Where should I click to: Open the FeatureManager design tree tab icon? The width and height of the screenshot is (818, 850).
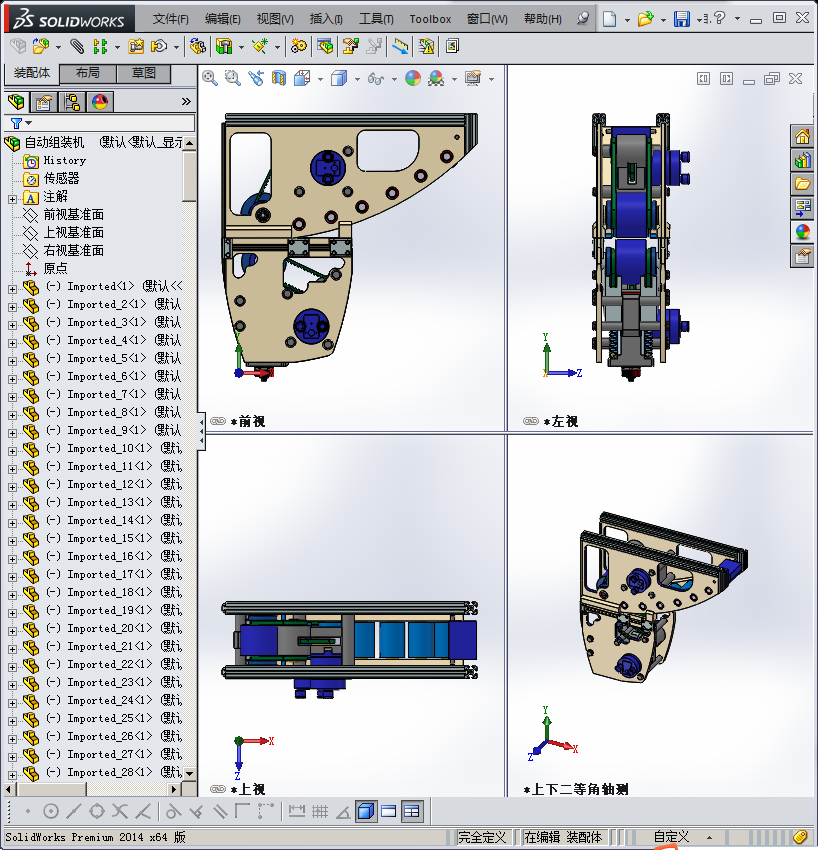click(16, 101)
